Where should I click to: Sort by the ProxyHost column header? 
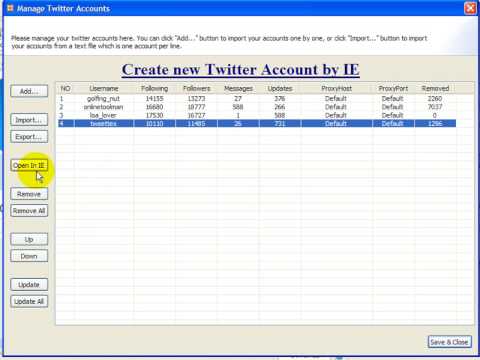pos(336,88)
